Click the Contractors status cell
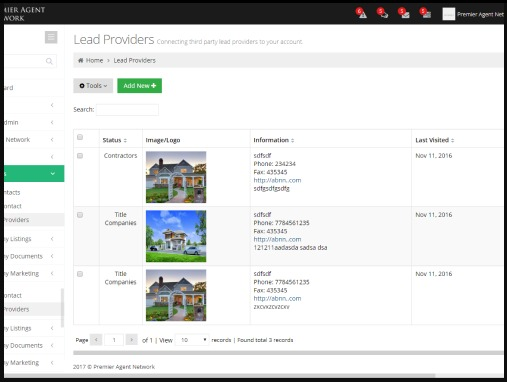Image resolution: width=507 pixels, height=382 pixels. (120, 156)
